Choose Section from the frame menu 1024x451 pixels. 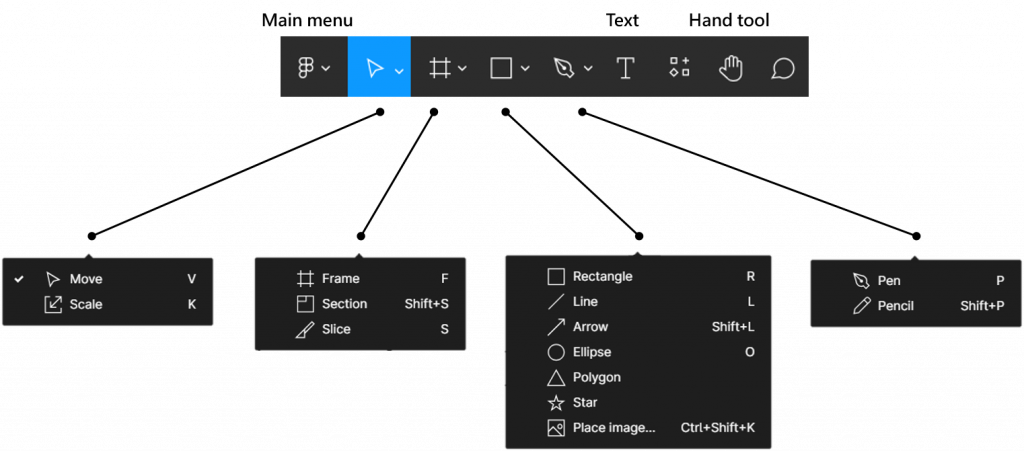[344, 304]
